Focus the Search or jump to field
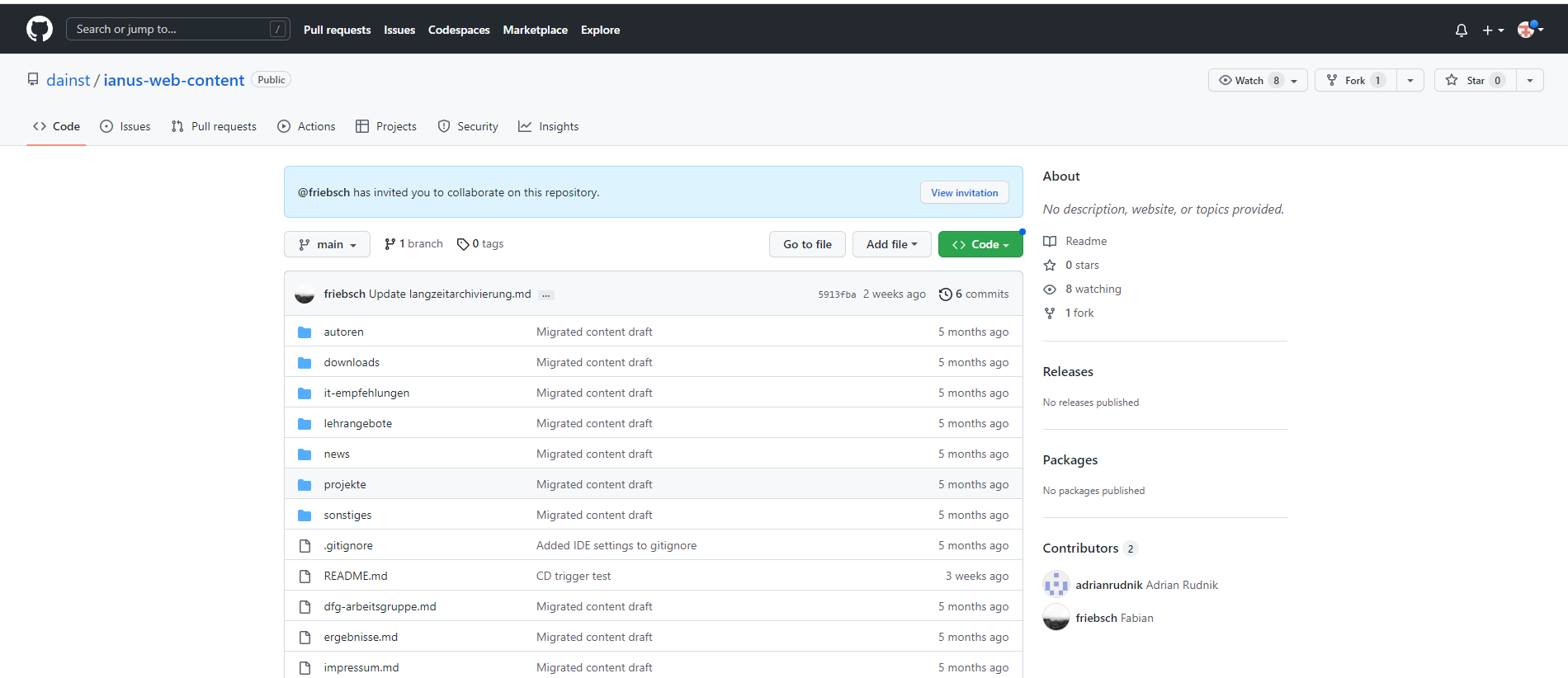The height and width of the screenshot is (678, 1568). coord(177,29)
